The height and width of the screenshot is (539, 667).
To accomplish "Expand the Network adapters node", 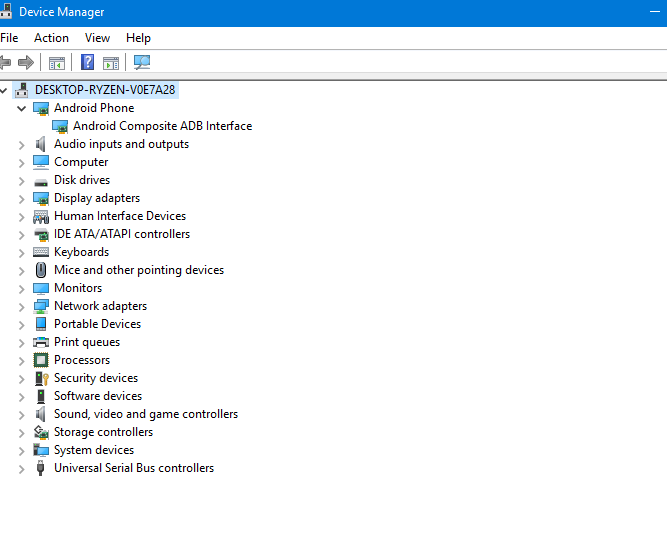I will [22, 306].
